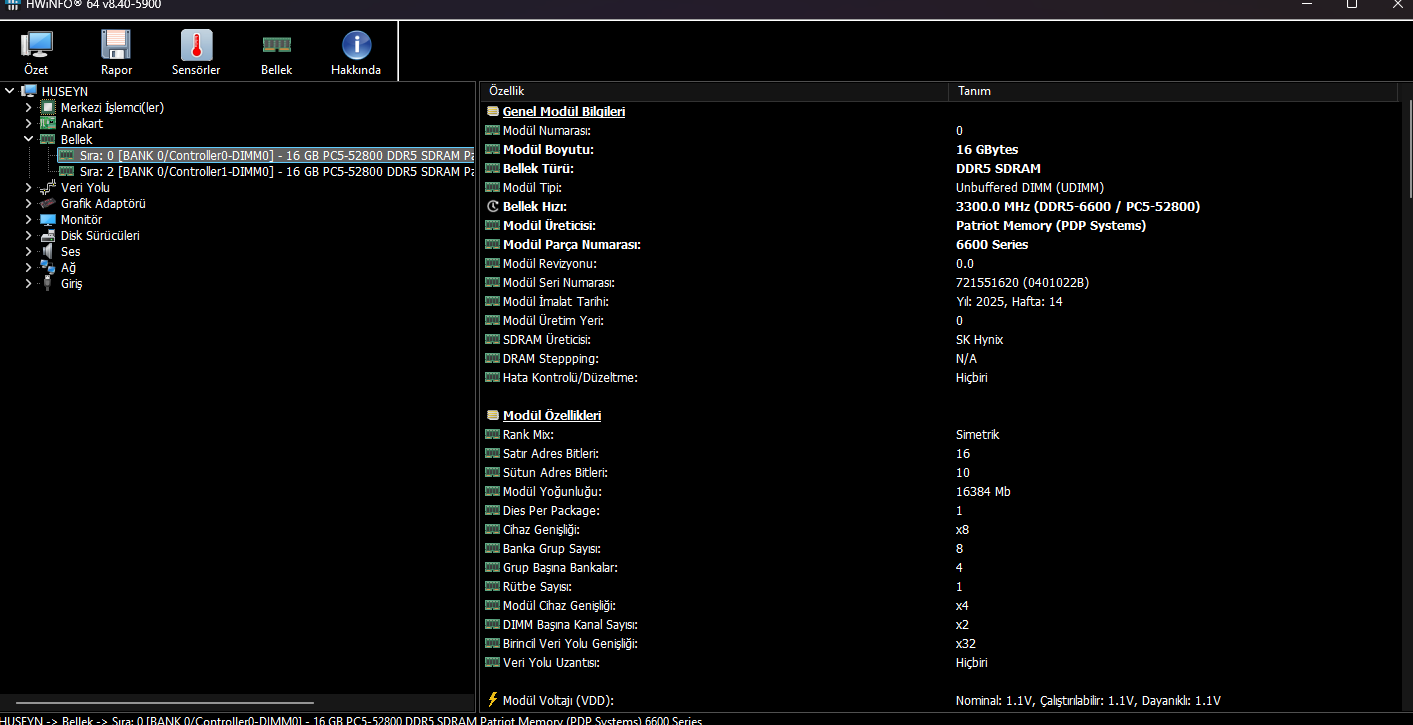Expand the Grafik Adaptörü node

[x=28, y=203]
